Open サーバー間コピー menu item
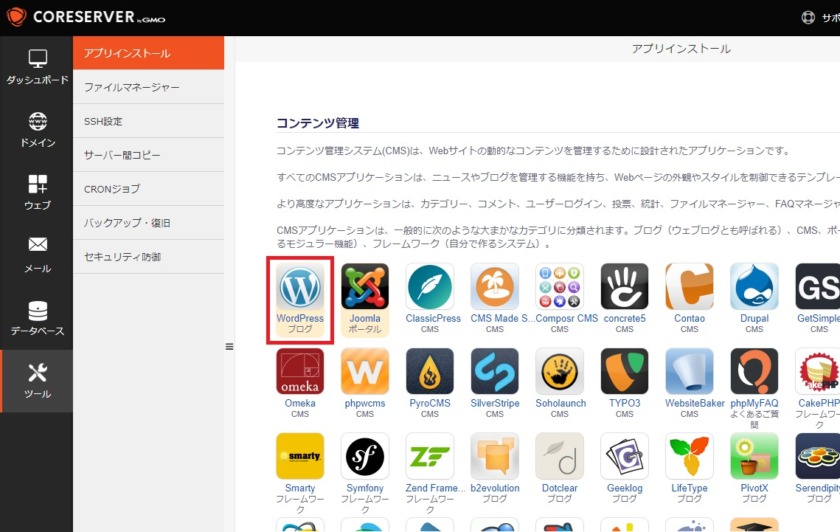 click(148, 155)
